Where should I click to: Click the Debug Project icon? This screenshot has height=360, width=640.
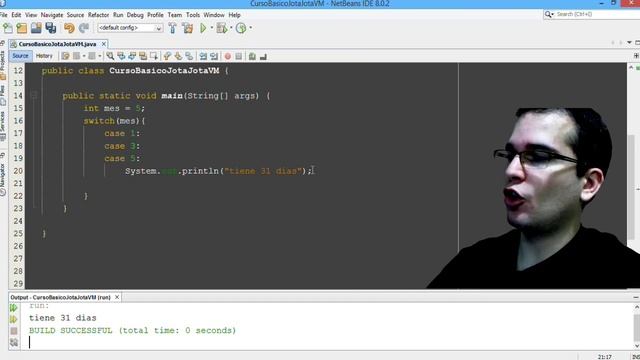coord(222,28)
